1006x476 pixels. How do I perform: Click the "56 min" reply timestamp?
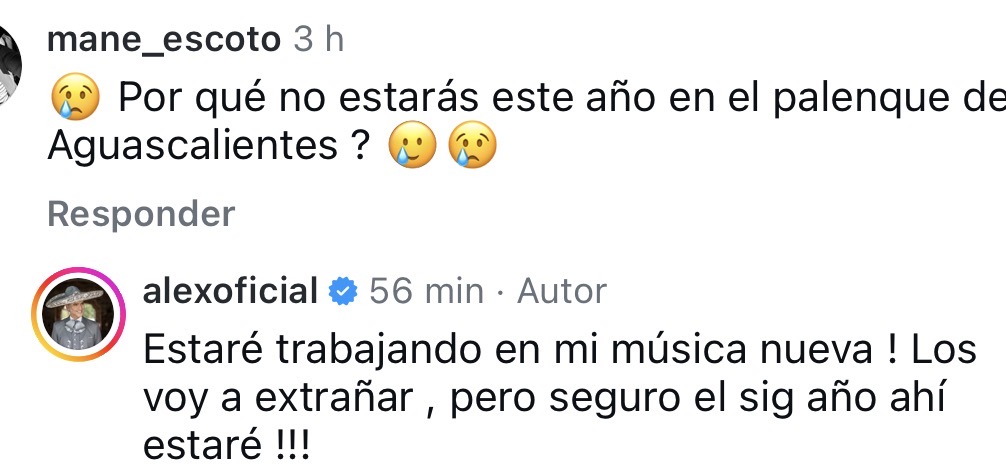(426, 291)
